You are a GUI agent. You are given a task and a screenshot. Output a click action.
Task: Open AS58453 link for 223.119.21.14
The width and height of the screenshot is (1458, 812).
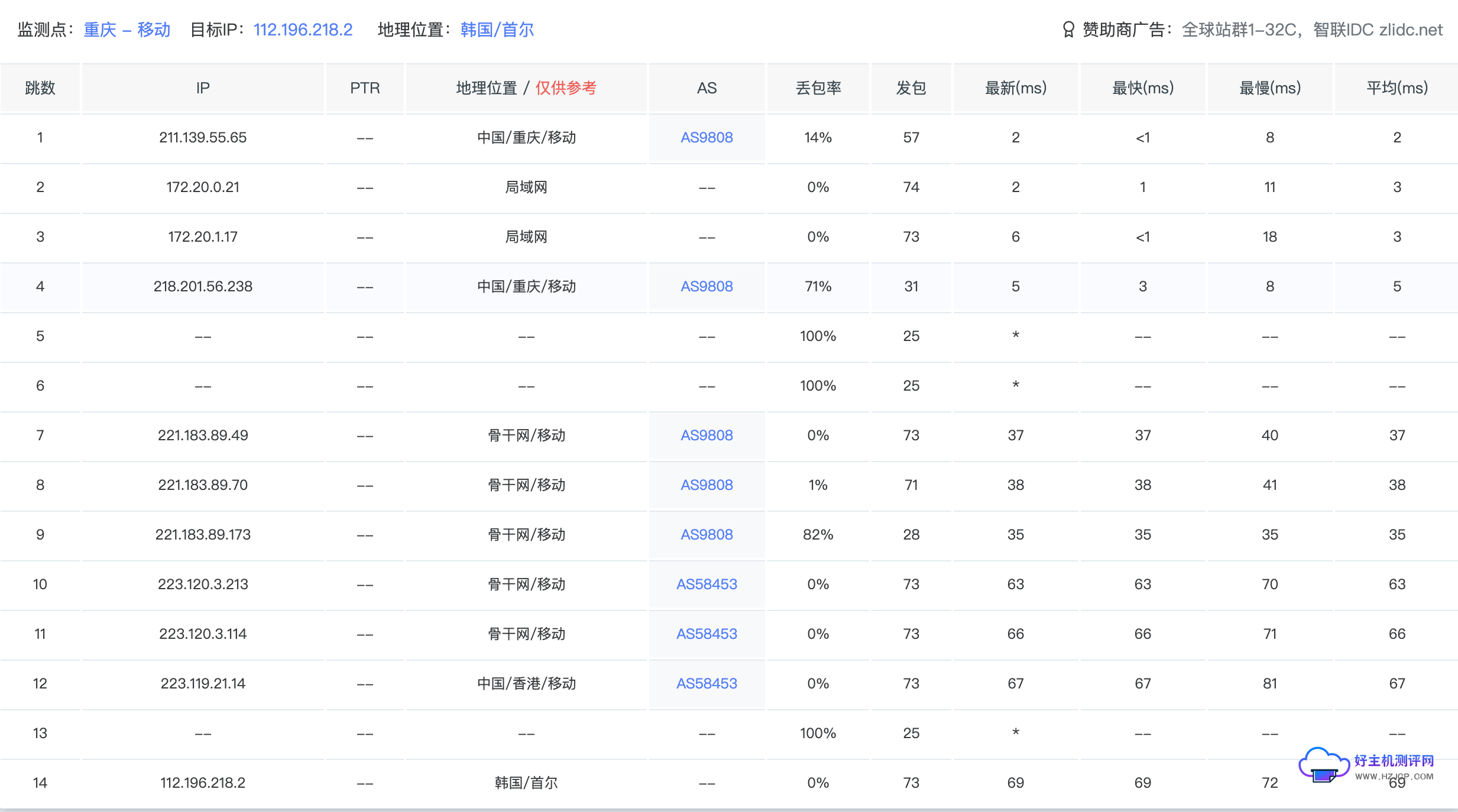[707, 684]
